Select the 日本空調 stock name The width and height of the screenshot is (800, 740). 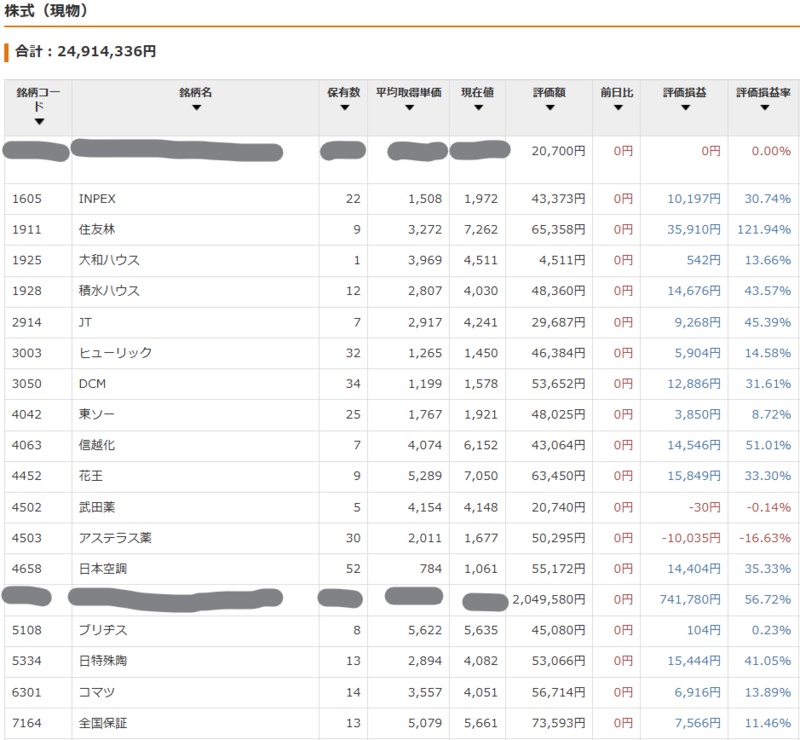pyautogui.click(x=103, y=569)
